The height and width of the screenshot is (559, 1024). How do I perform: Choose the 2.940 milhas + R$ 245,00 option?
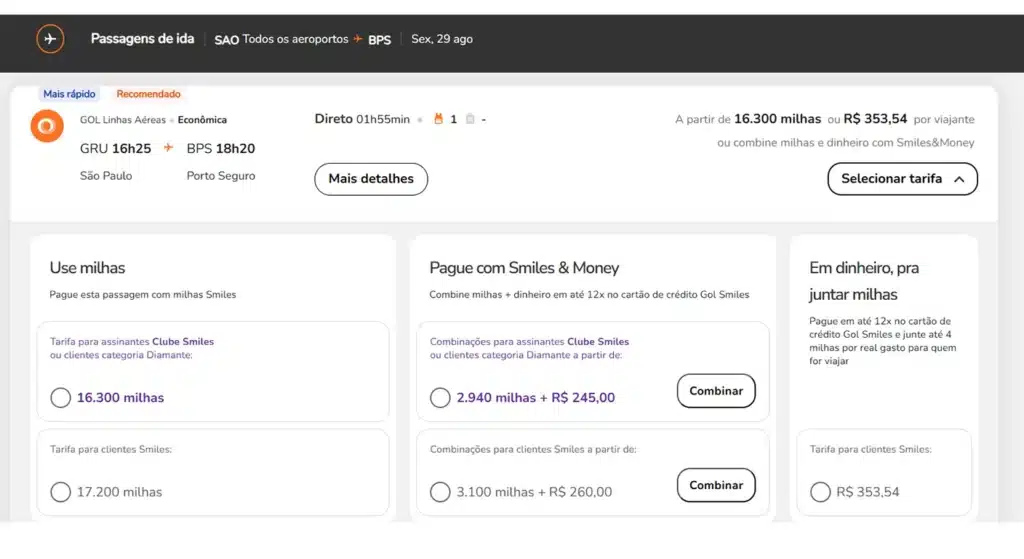click(x=440, y=398)
